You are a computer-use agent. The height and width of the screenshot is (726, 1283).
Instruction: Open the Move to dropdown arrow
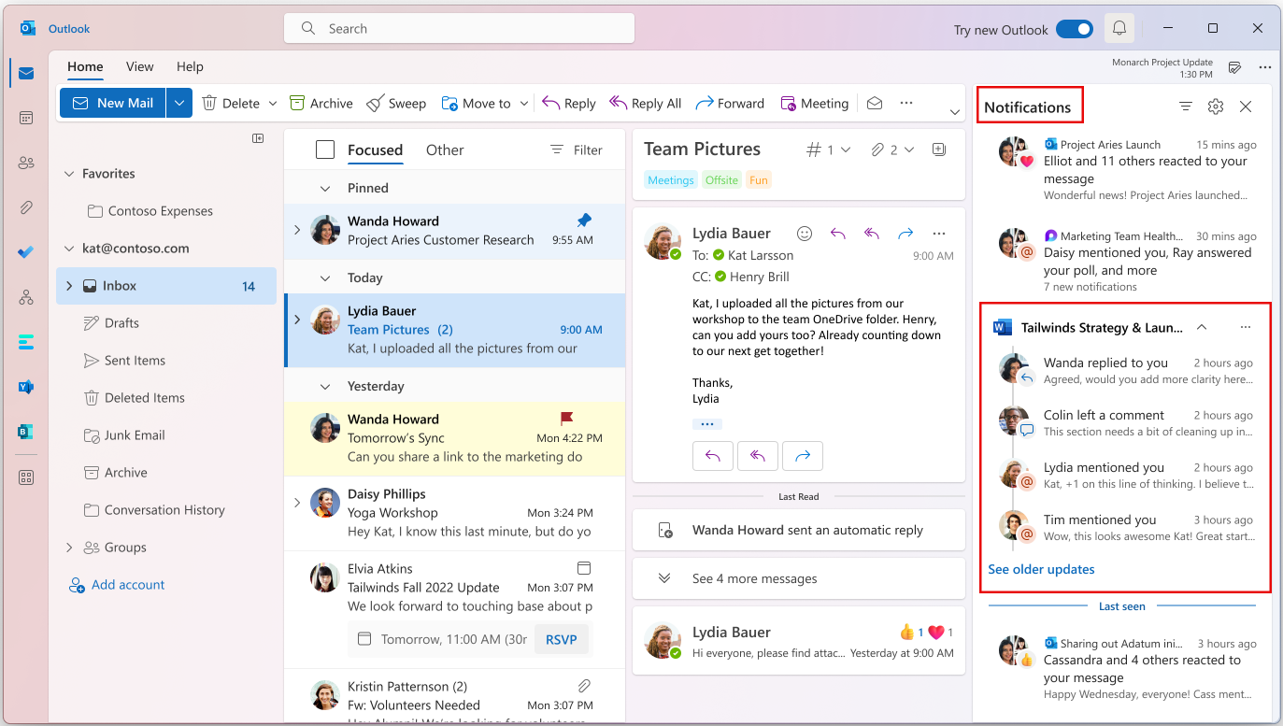[x=524, y=104]
